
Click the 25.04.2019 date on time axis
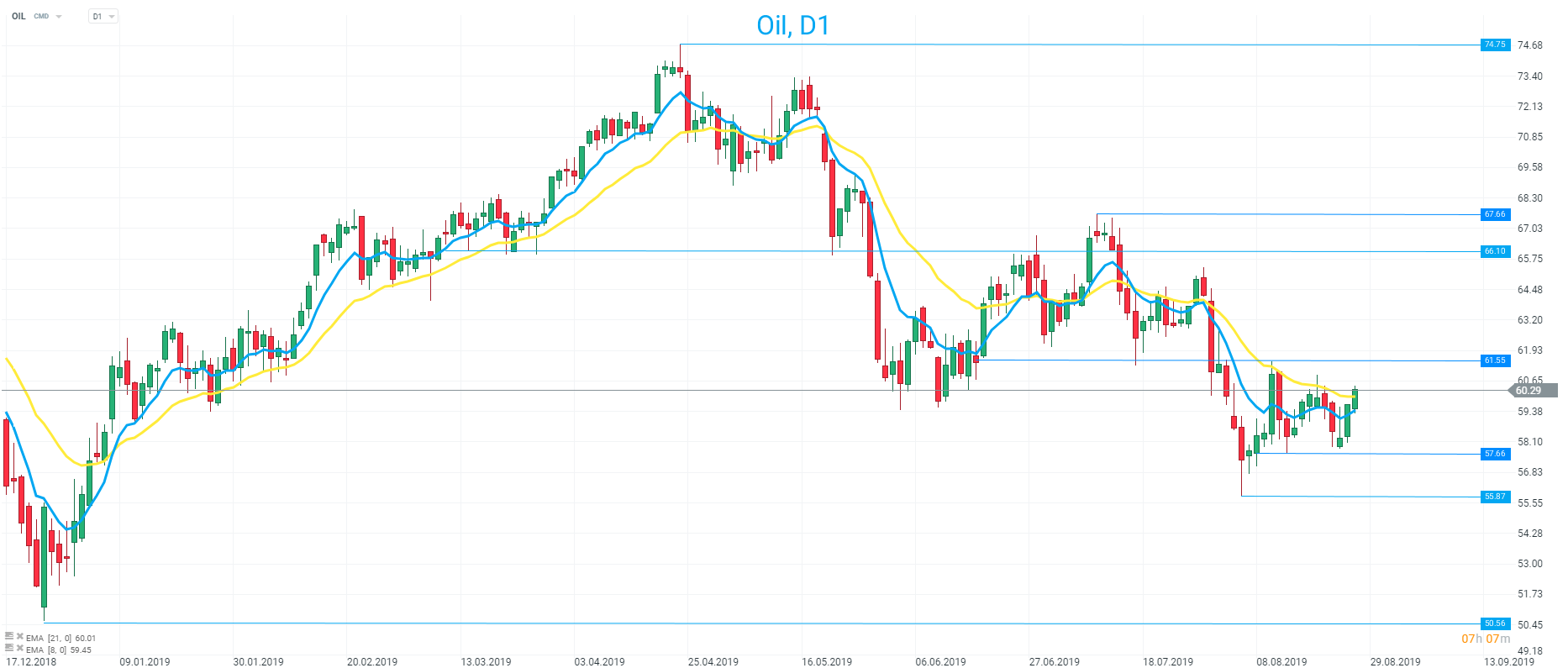(x=713, y=662)
